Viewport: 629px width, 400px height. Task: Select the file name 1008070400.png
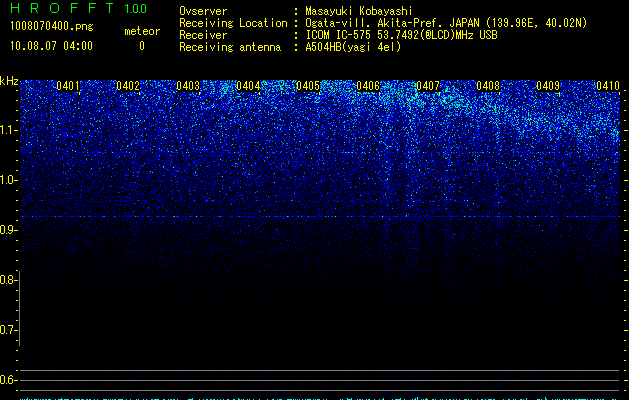[52, 26]
